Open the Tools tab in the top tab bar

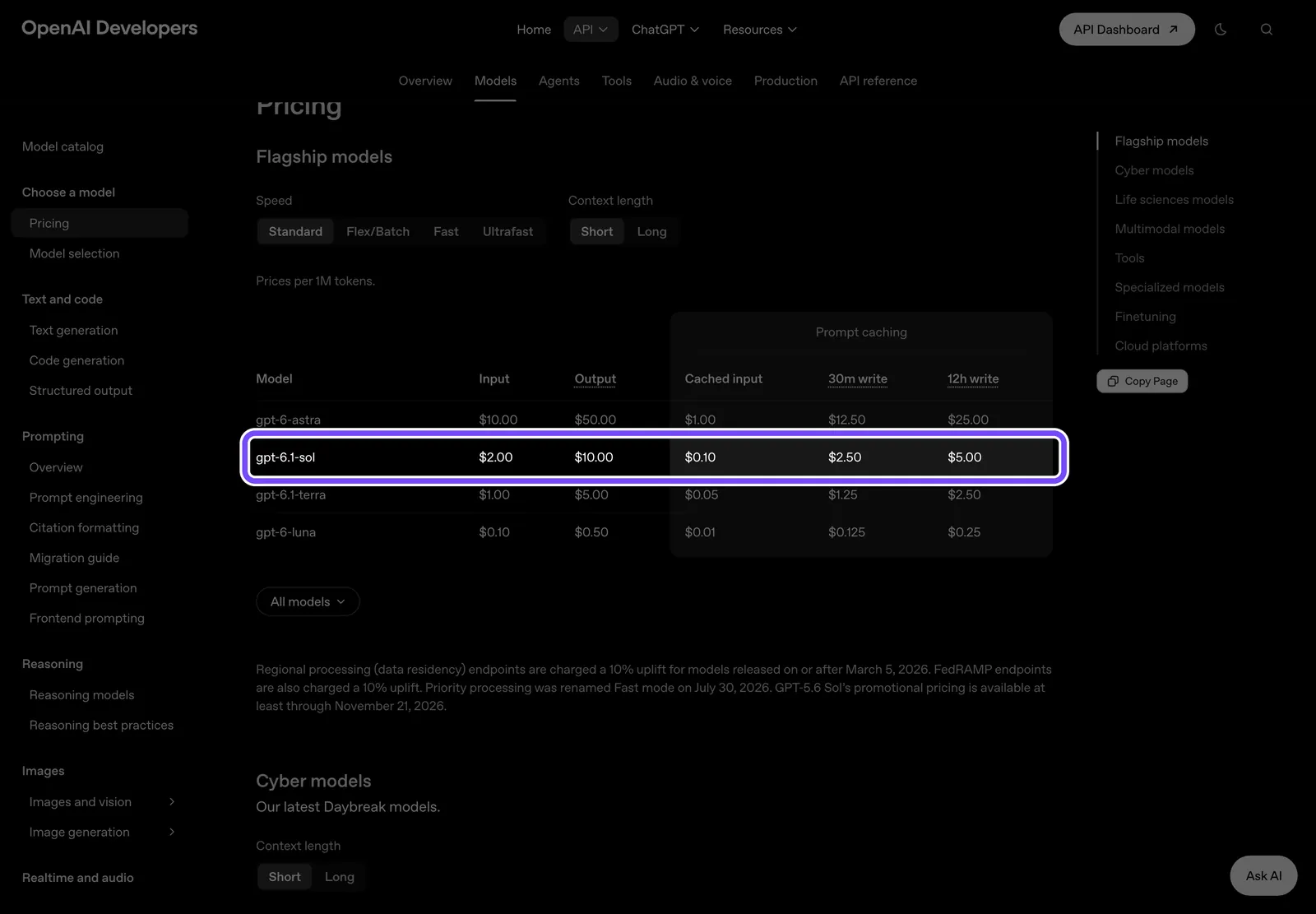(x=617, y=81)
